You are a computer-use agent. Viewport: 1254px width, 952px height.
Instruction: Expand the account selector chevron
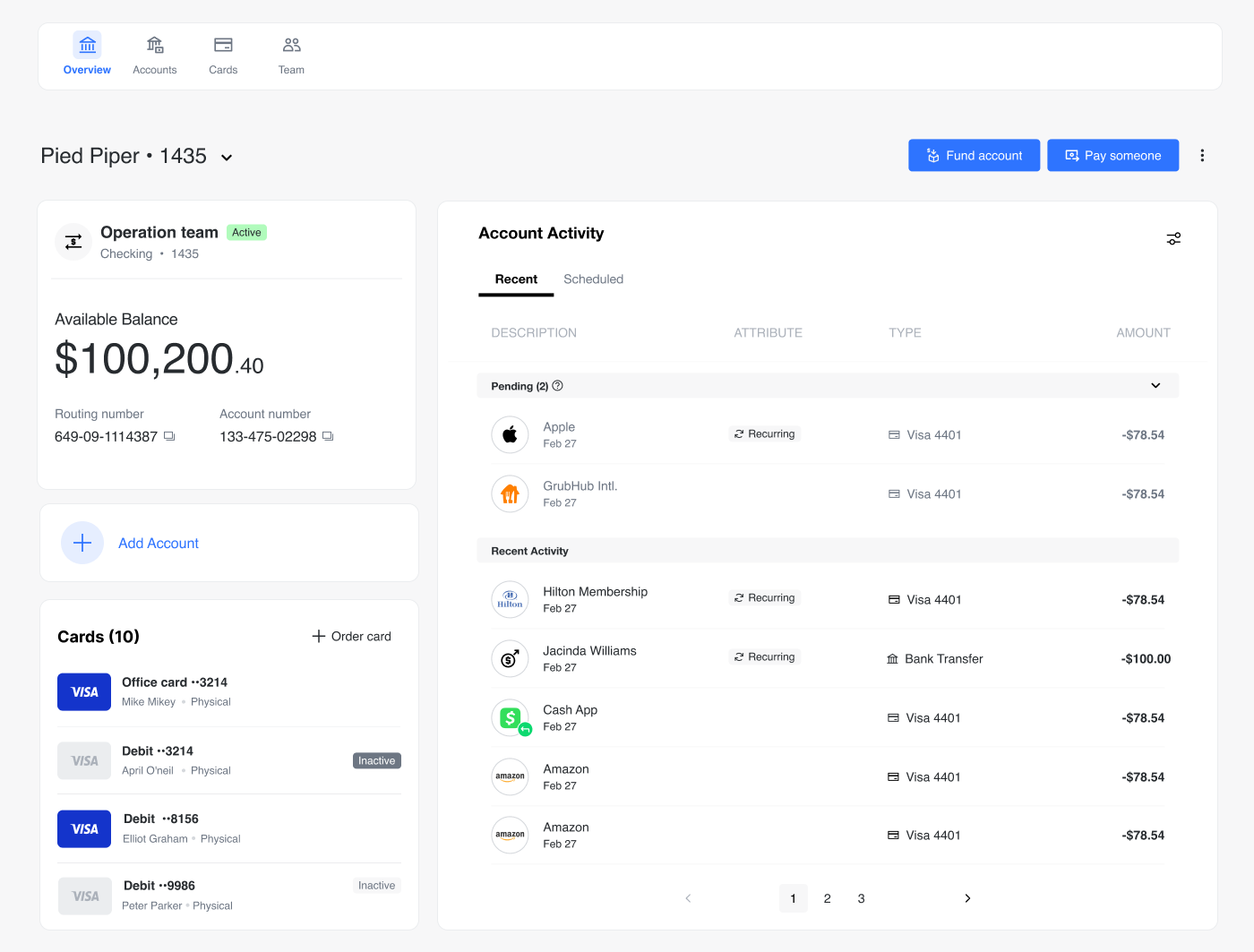coord(226,157)
